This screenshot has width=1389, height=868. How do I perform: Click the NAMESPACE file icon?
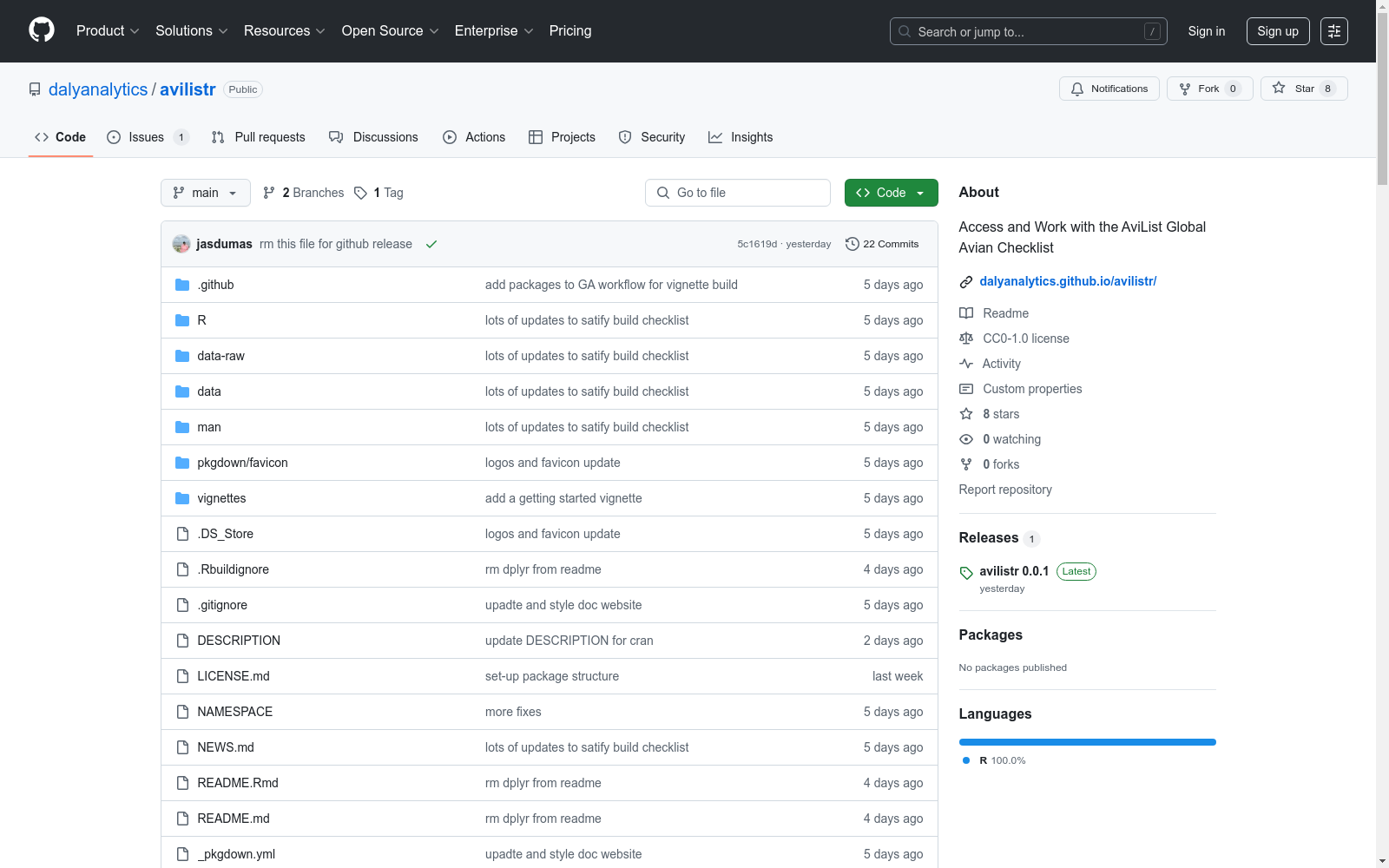click(182, 712)
